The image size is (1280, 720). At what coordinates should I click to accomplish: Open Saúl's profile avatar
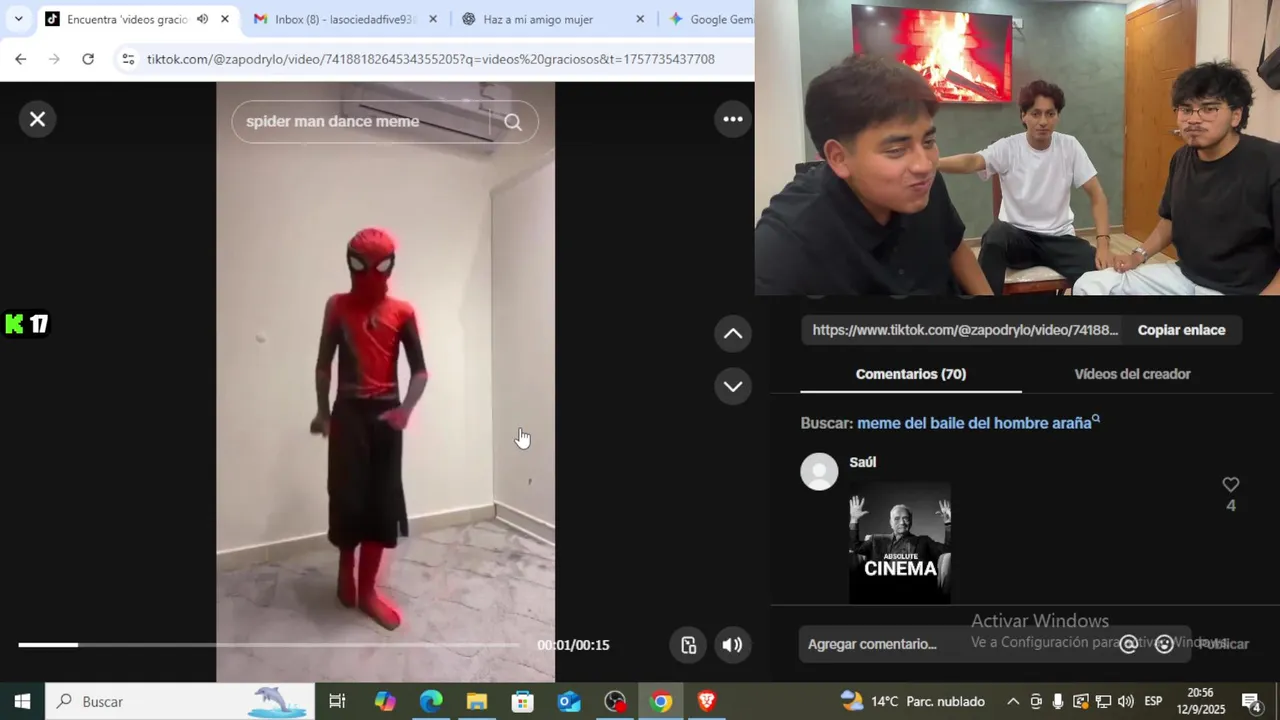819,471
